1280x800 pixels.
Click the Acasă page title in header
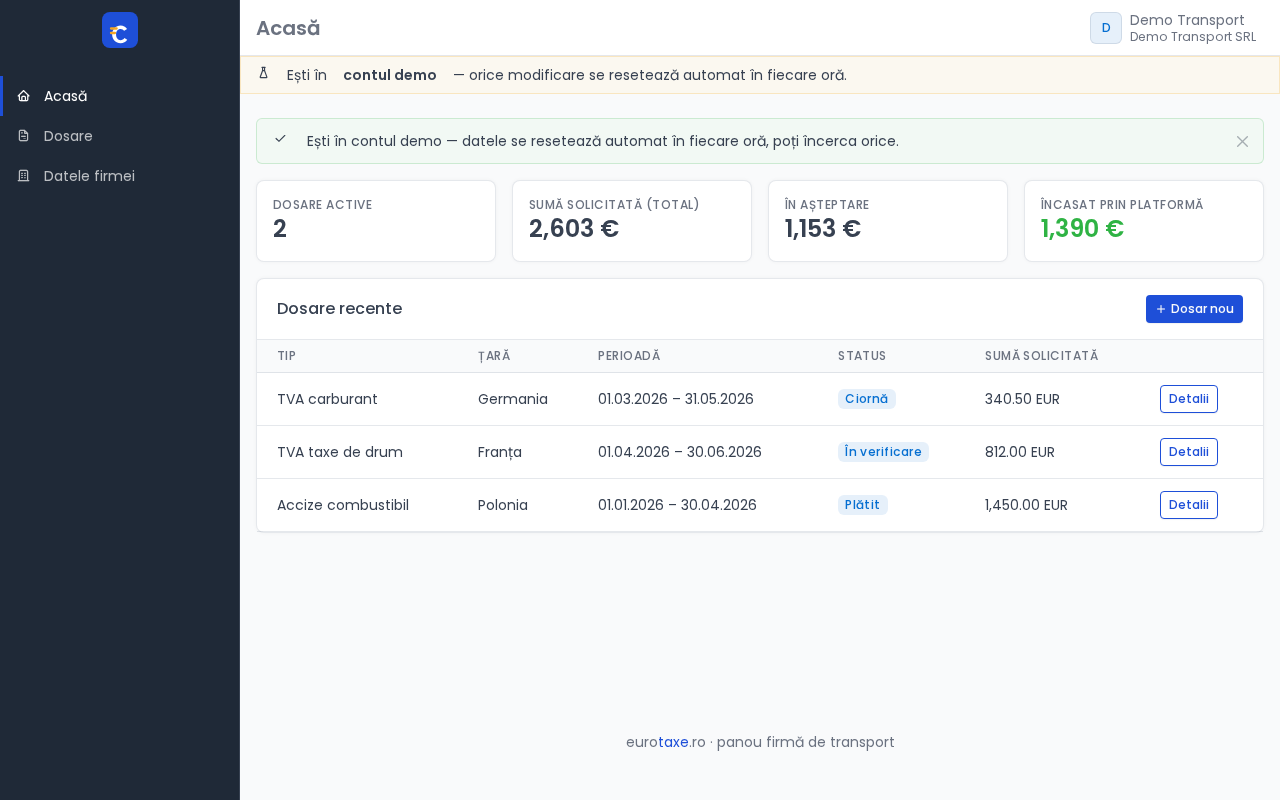(288, 28)
